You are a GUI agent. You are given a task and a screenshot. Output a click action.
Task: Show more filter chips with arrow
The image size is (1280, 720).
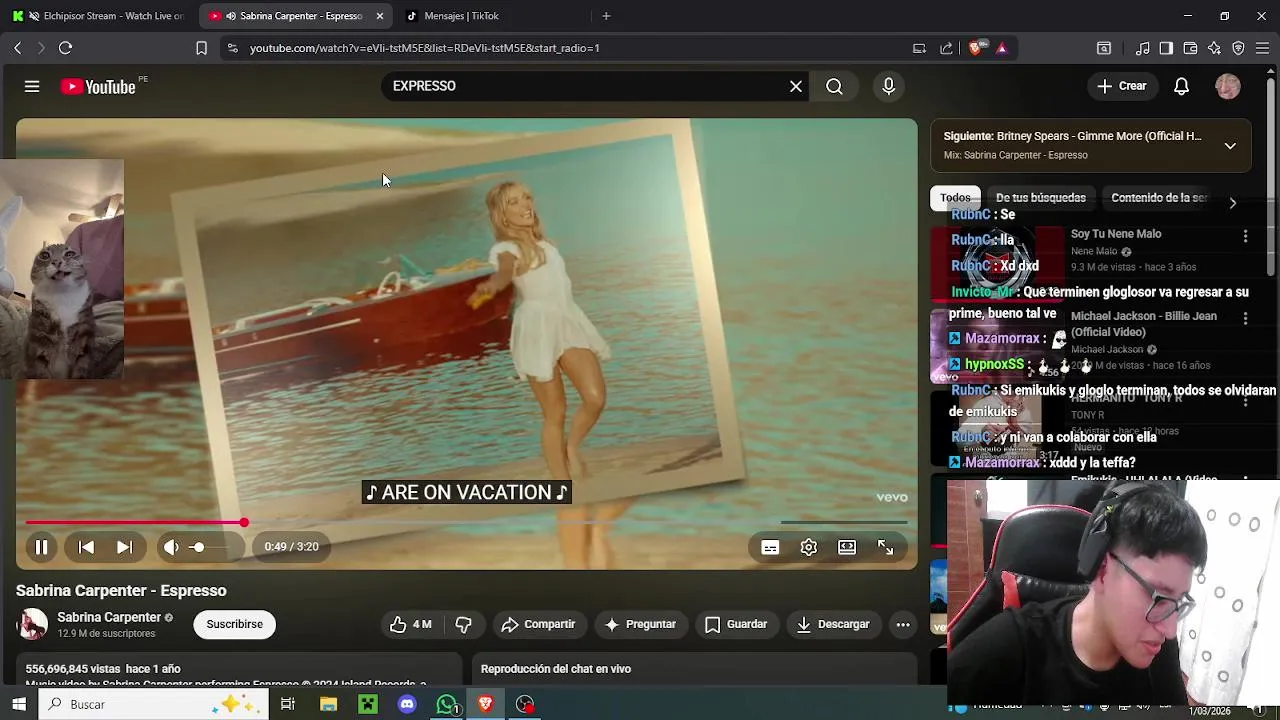pyautogui.click(x=1232, y=203)
